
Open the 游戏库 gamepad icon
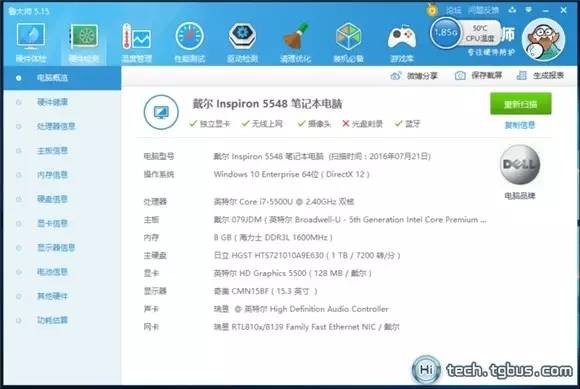402,42
